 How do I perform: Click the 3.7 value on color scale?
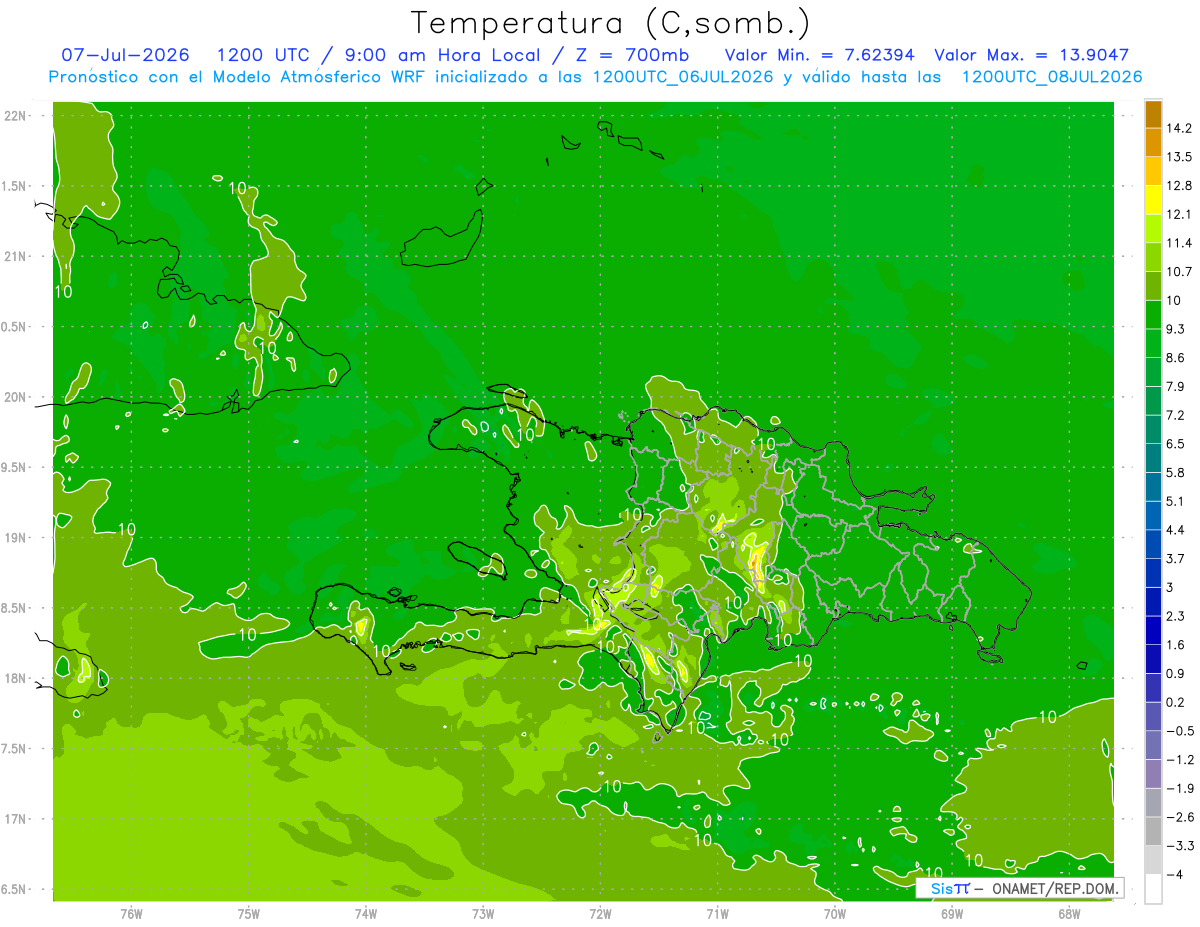(1175, 558)
